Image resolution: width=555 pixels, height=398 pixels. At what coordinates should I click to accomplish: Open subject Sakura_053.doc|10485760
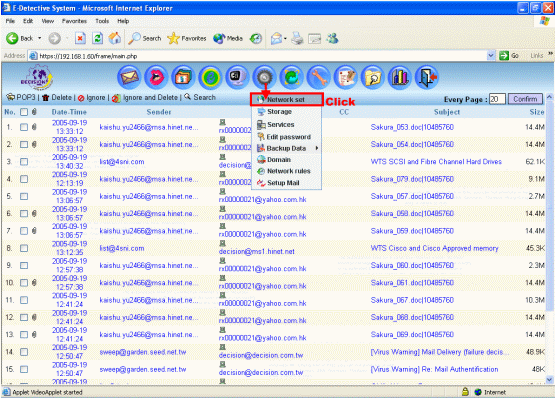coord(412,127)
